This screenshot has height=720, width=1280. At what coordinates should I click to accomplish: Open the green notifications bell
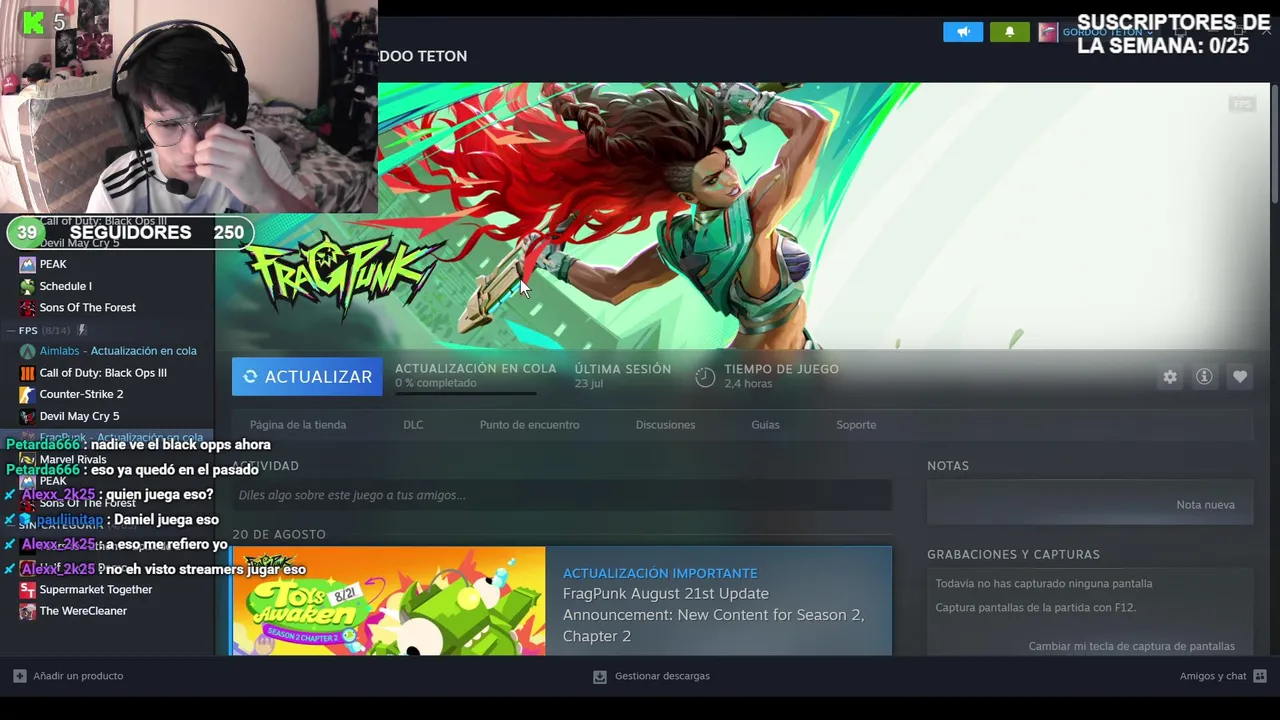coord(1009,32)
